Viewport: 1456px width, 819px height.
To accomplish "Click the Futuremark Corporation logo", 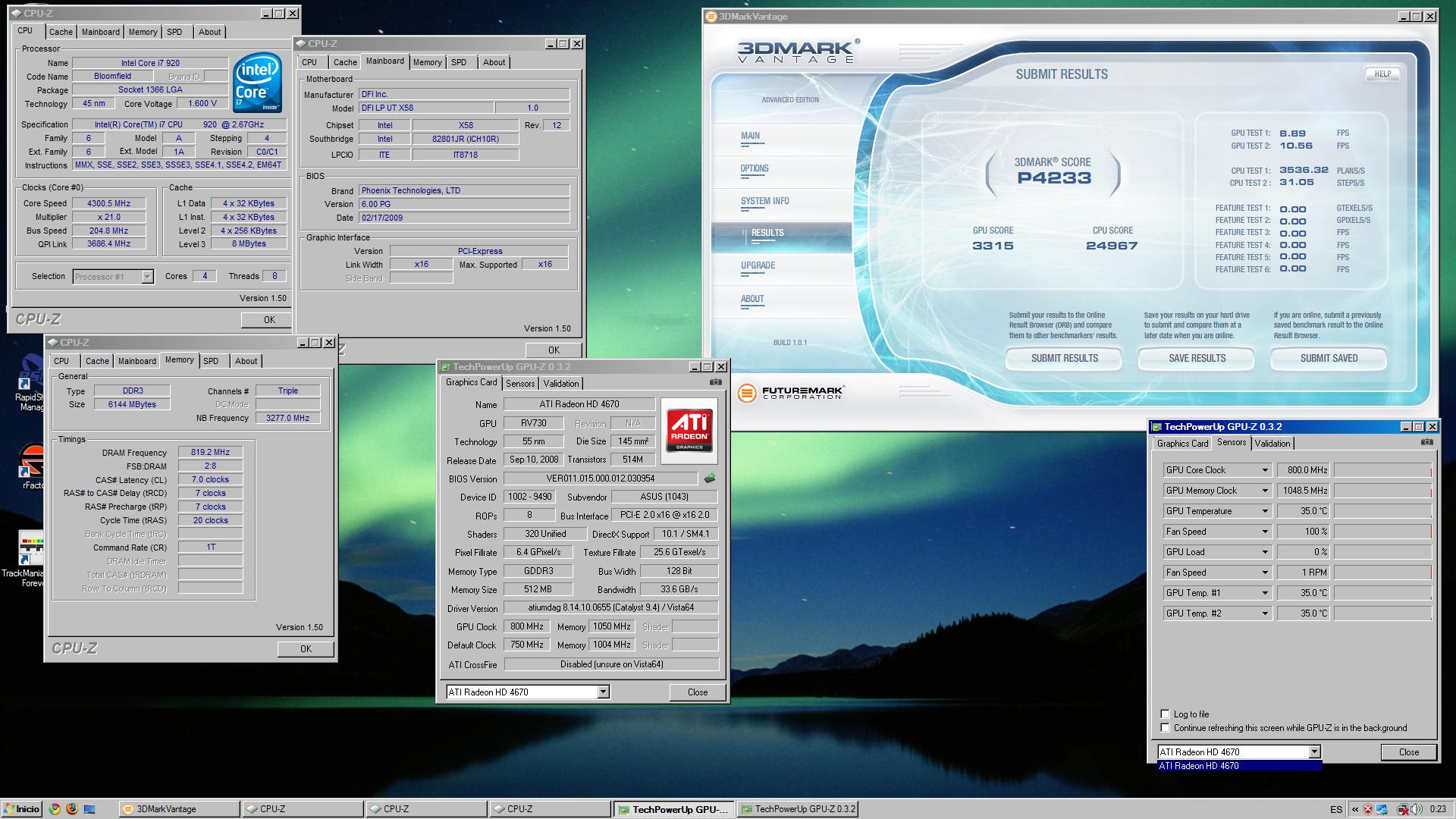I will [x=791, y=392].
